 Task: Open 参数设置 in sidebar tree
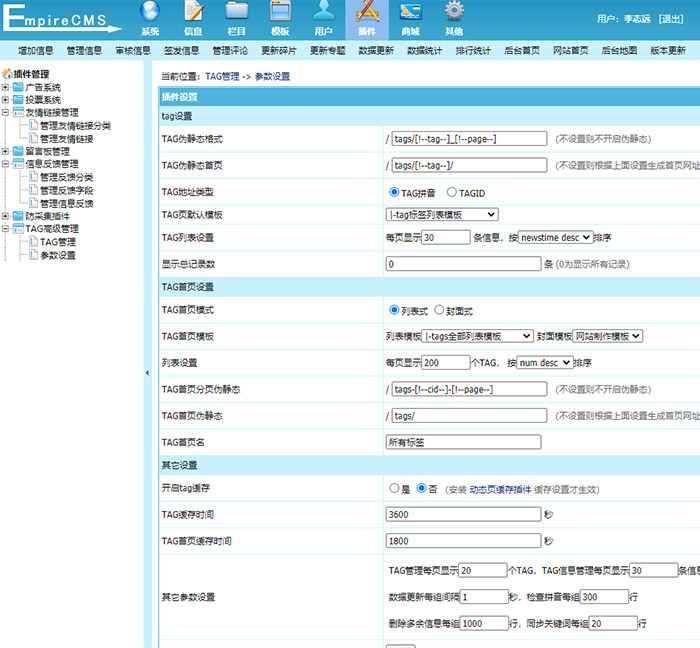tap(58, 255)
